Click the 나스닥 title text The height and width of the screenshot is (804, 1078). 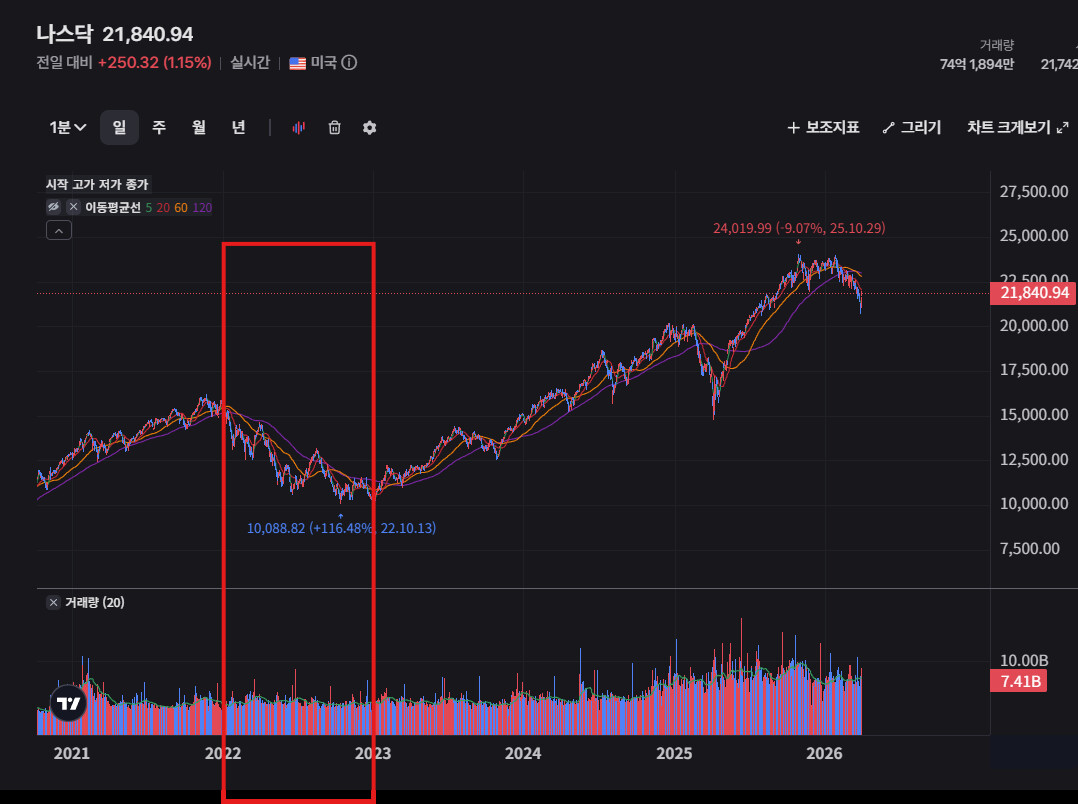(x=66, y=34)
